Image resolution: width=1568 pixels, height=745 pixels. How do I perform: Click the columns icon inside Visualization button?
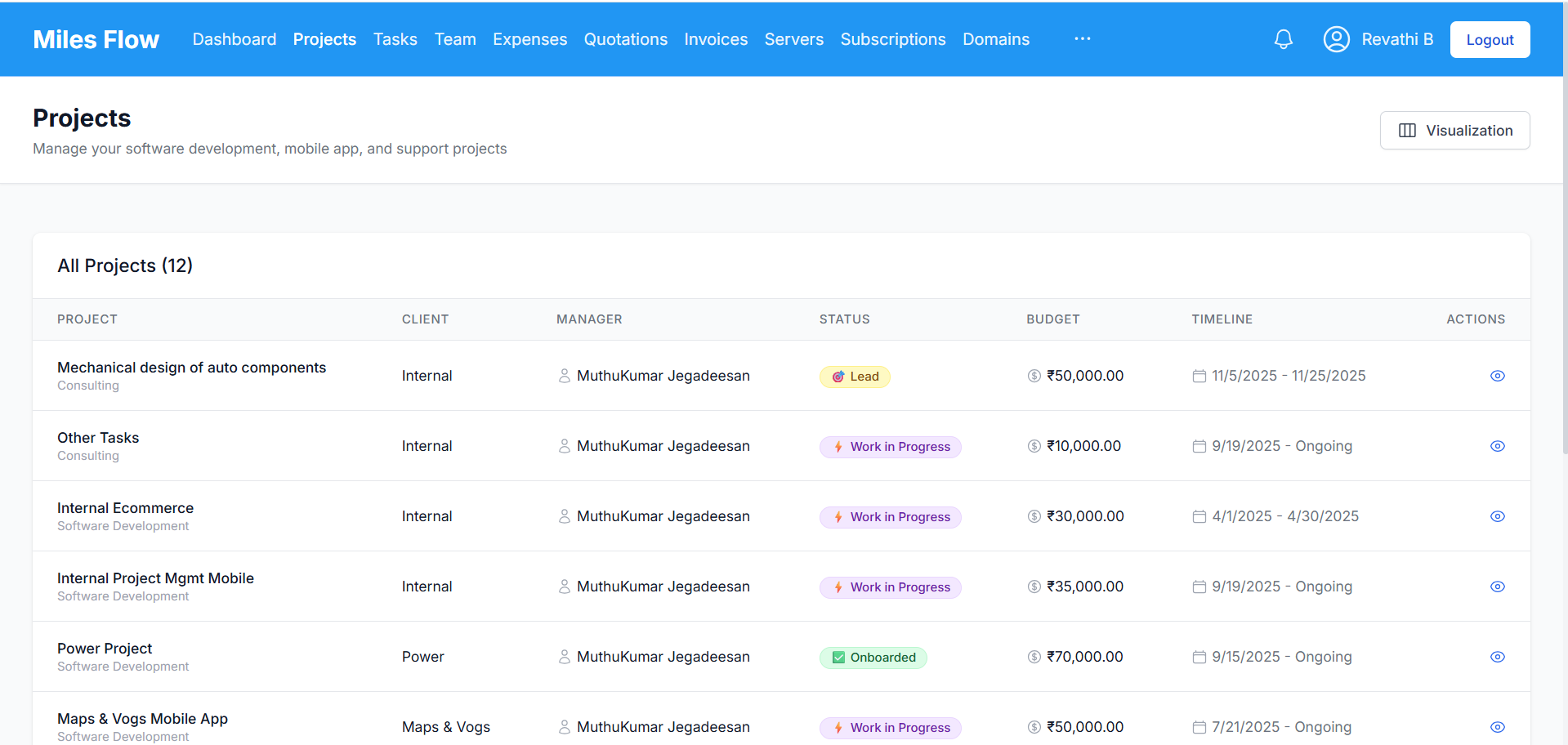tap(1407, 130)
